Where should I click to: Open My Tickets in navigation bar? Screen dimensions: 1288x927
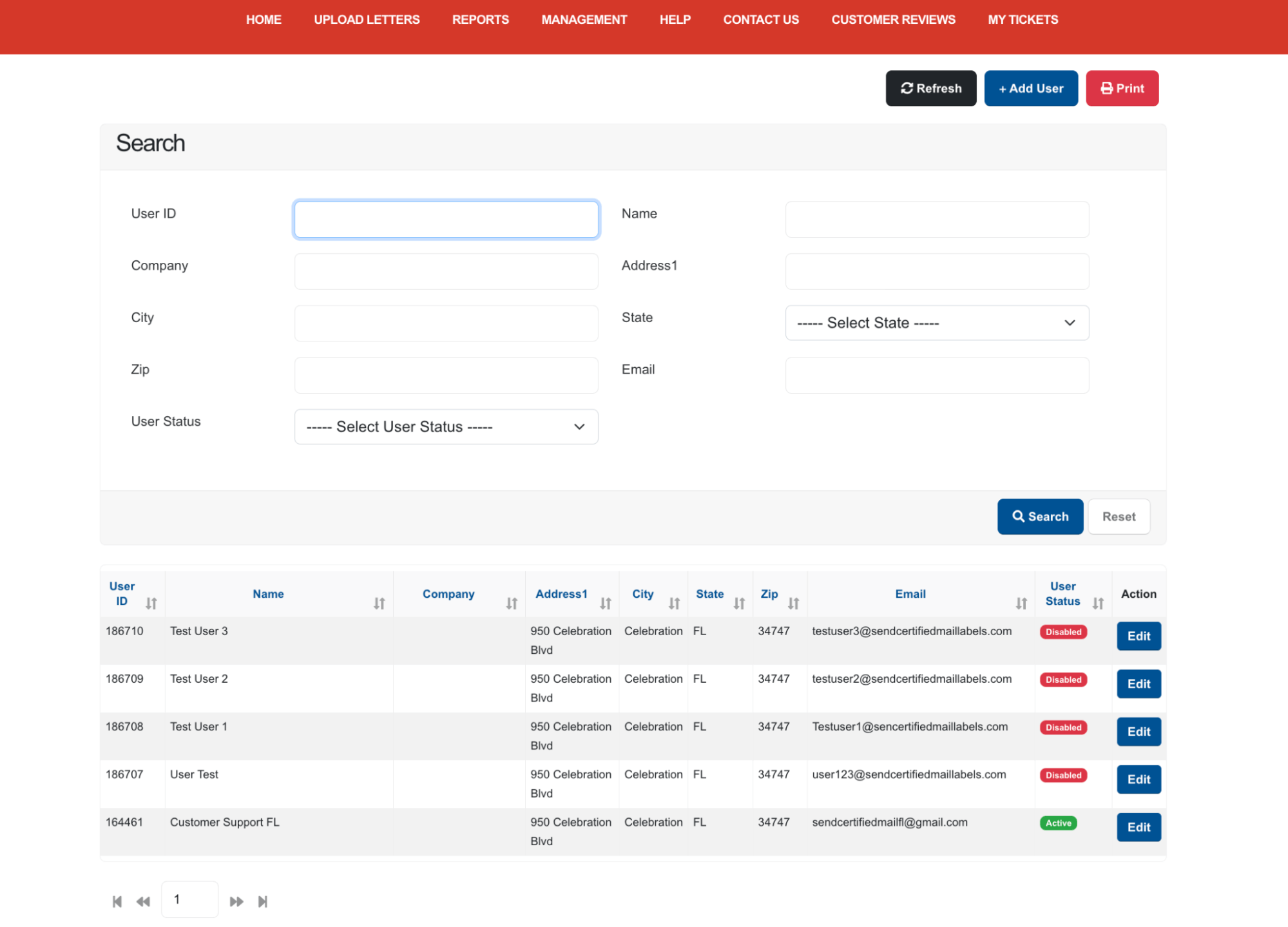(x=1023, y=19)
